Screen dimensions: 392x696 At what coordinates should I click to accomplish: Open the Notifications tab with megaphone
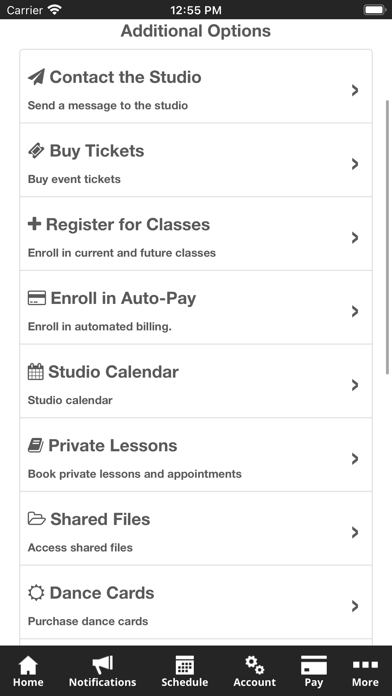103,671
